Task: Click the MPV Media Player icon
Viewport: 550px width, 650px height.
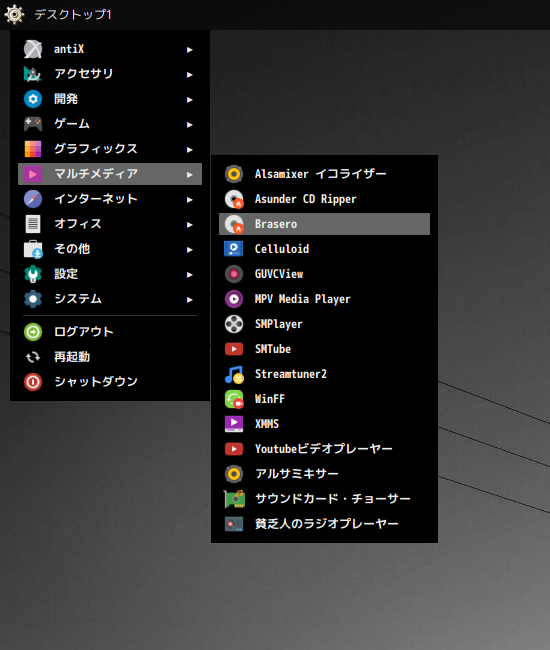Action: (234, 299)
